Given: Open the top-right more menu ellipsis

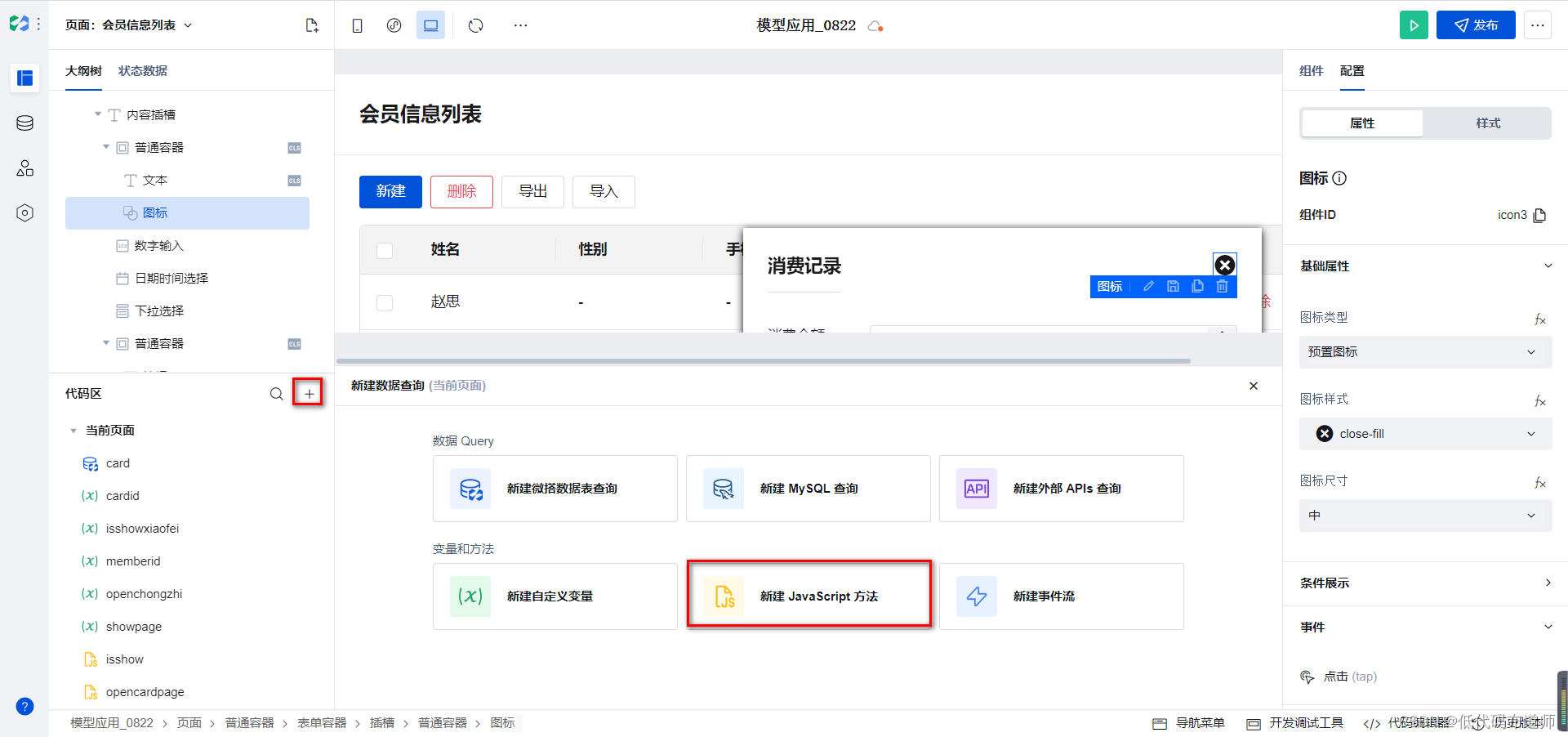Looking at the screenshot, I should (1538, 25).
